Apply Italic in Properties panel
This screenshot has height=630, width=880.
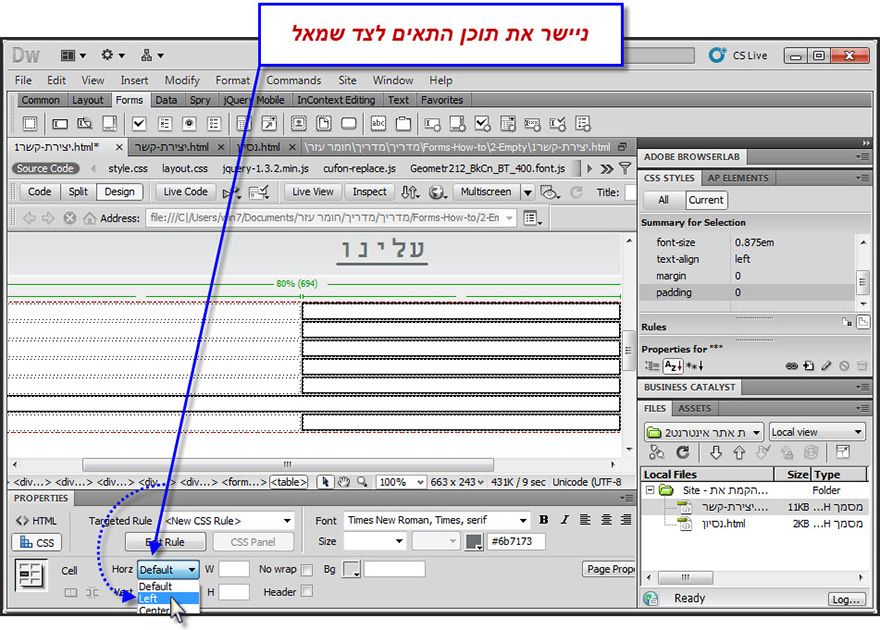(x=565, y=519)
